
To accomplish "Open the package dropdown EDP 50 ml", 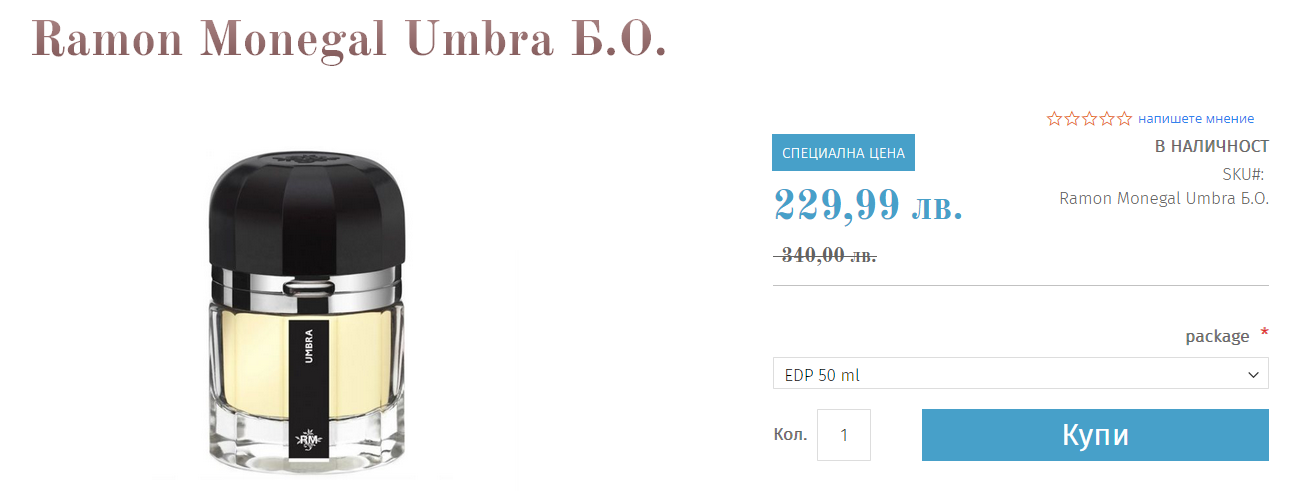I will pos(1020,374).
